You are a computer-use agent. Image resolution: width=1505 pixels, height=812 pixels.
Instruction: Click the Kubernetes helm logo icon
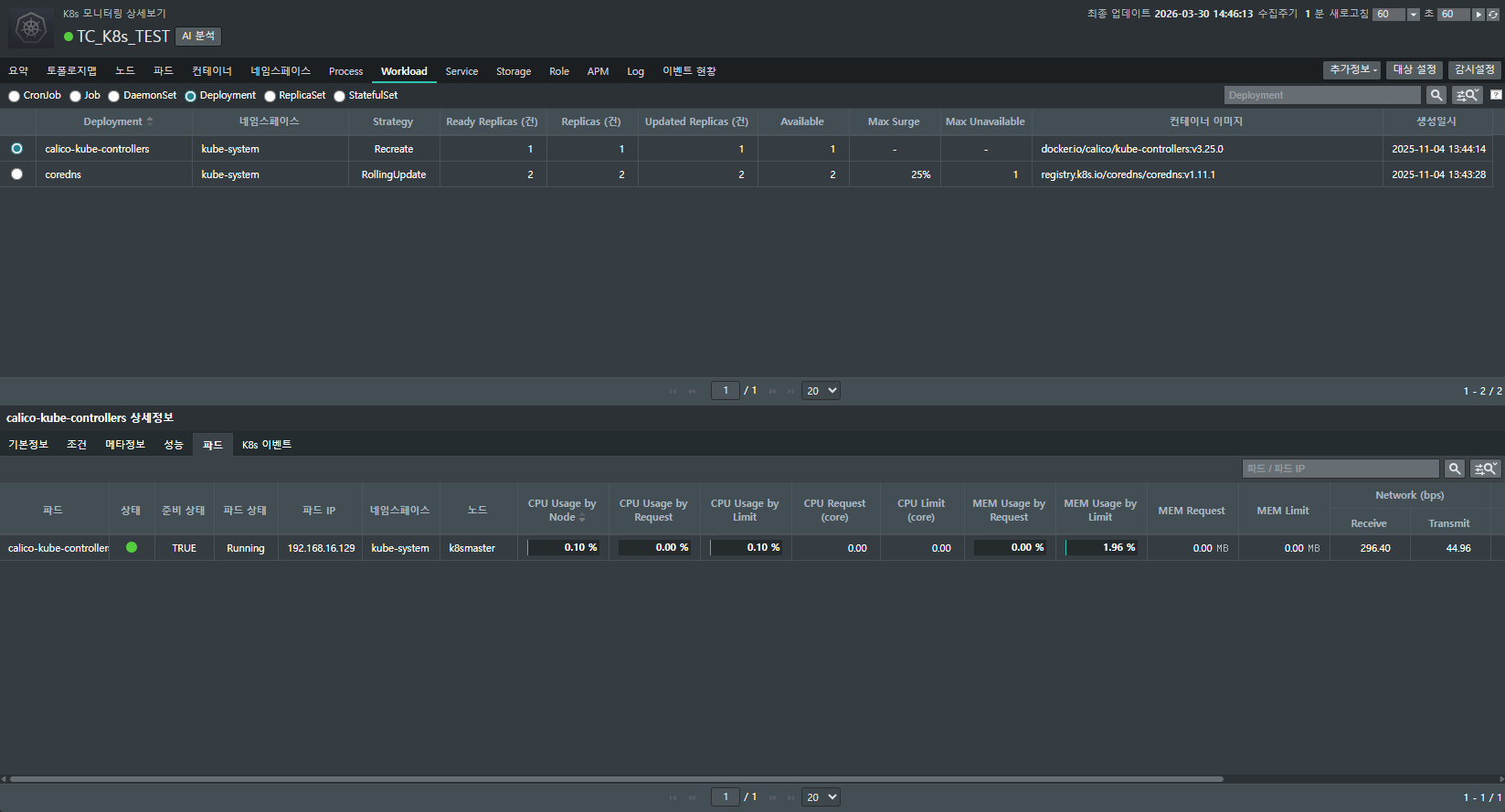(x=31, y=27)
